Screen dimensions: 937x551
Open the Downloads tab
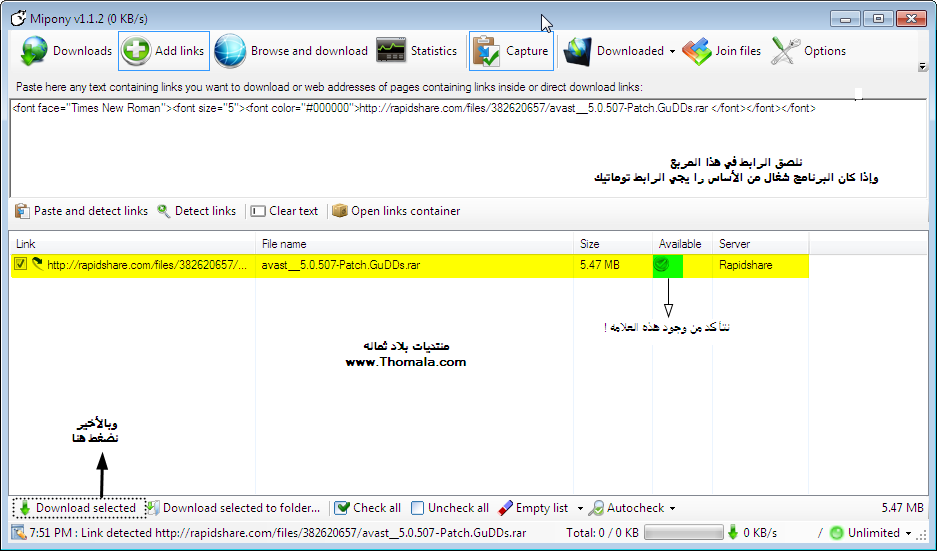coord(66,51)
